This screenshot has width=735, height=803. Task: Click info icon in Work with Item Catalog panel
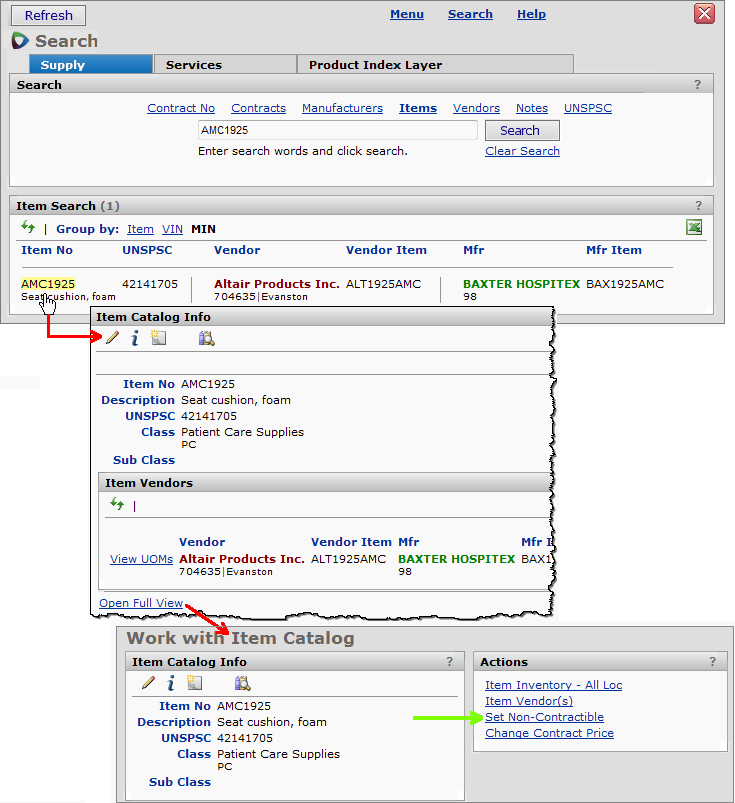(x=171, y=683)
